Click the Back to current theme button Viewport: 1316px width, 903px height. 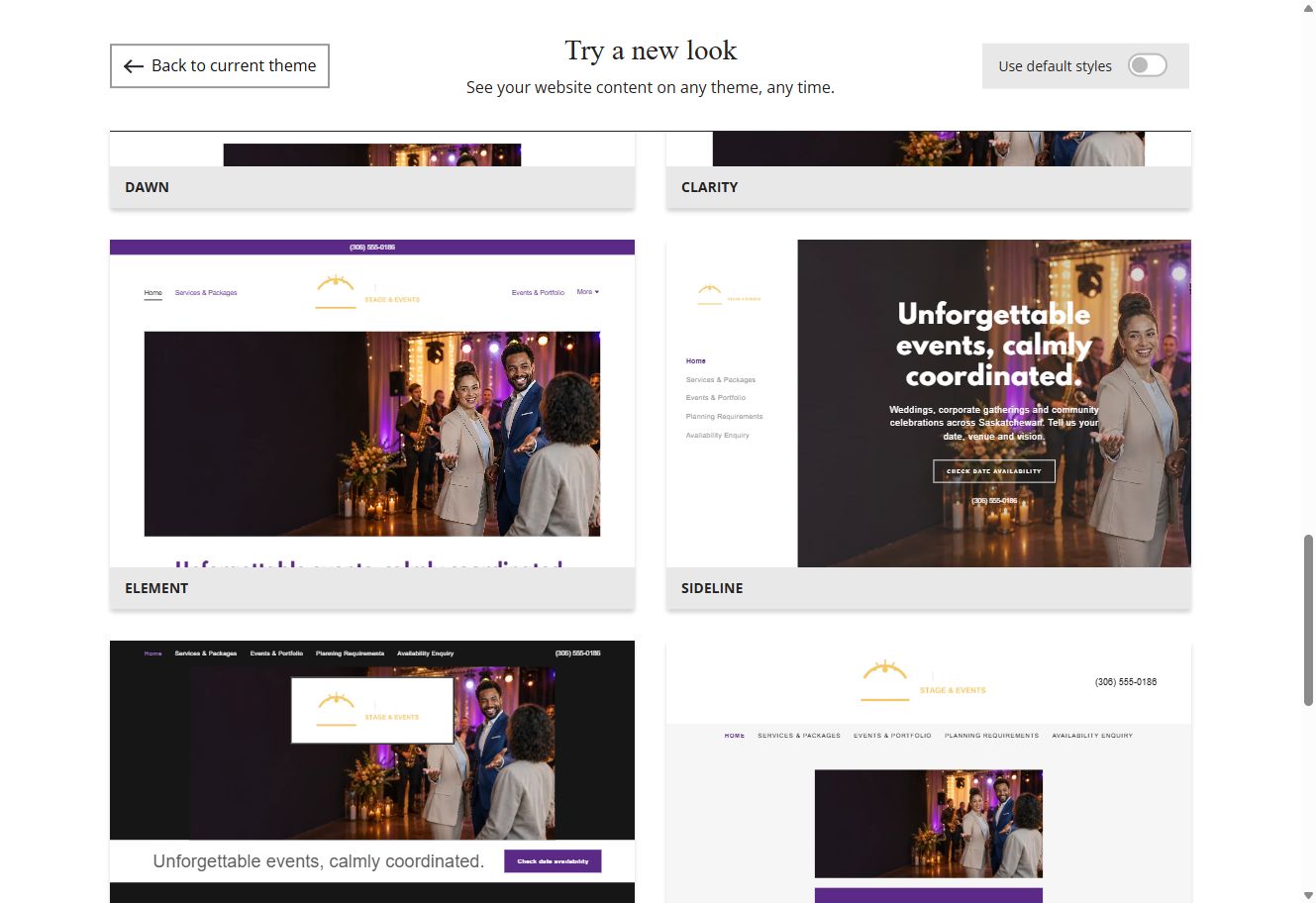pos(219,65)
